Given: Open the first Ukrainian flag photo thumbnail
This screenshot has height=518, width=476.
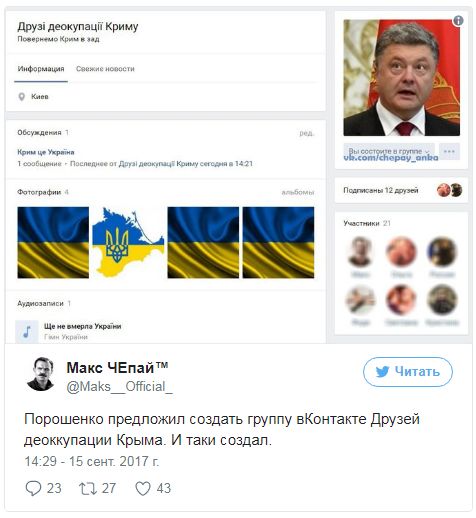Looking at the screenshot, I should coord(53,242).
